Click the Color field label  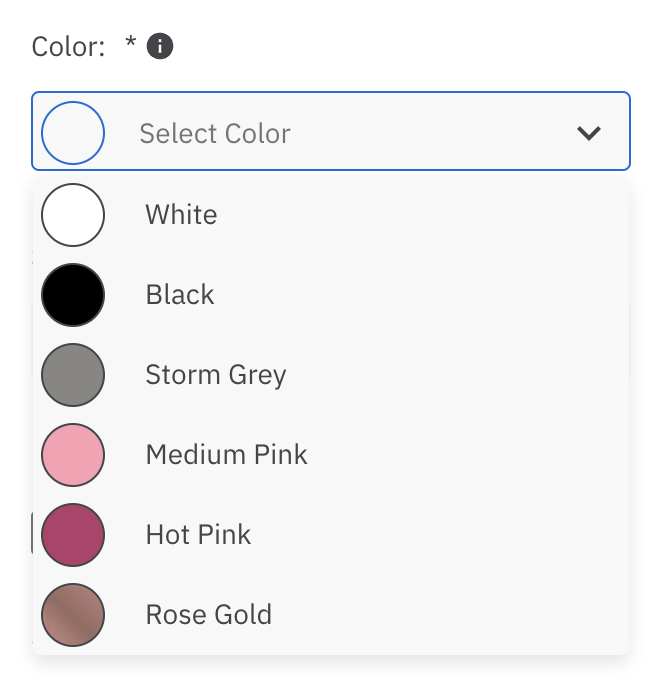coord(68,47)
